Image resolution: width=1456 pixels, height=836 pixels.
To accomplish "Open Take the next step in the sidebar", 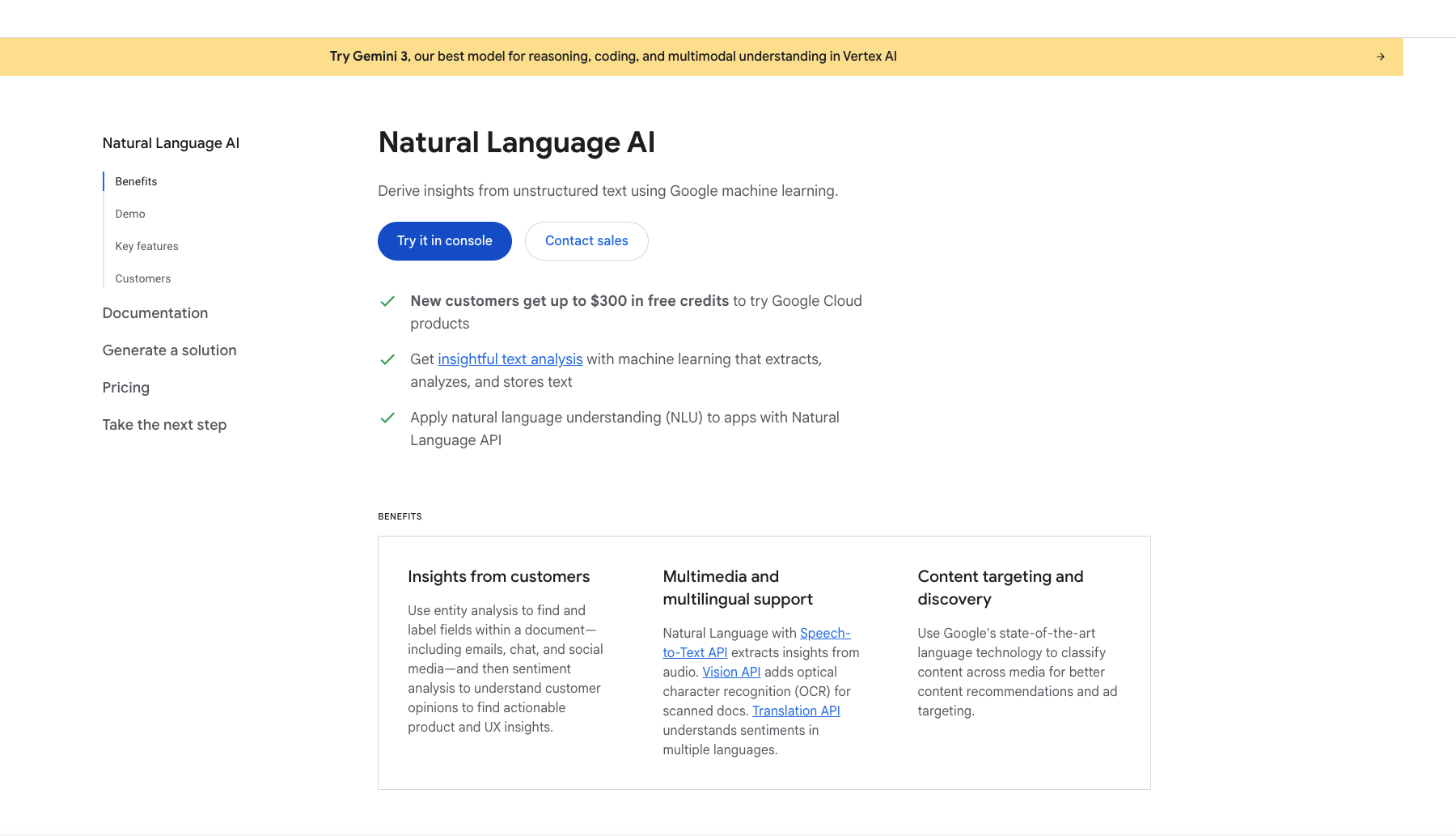I will click(x=164, y=425).
